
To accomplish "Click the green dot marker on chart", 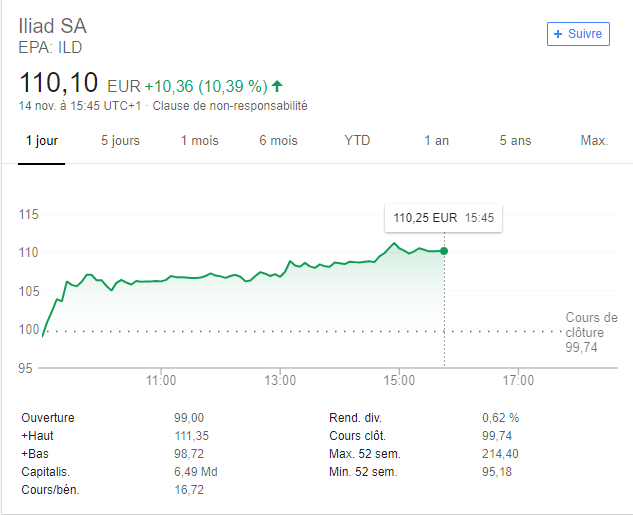I will (x=444, y=250).
